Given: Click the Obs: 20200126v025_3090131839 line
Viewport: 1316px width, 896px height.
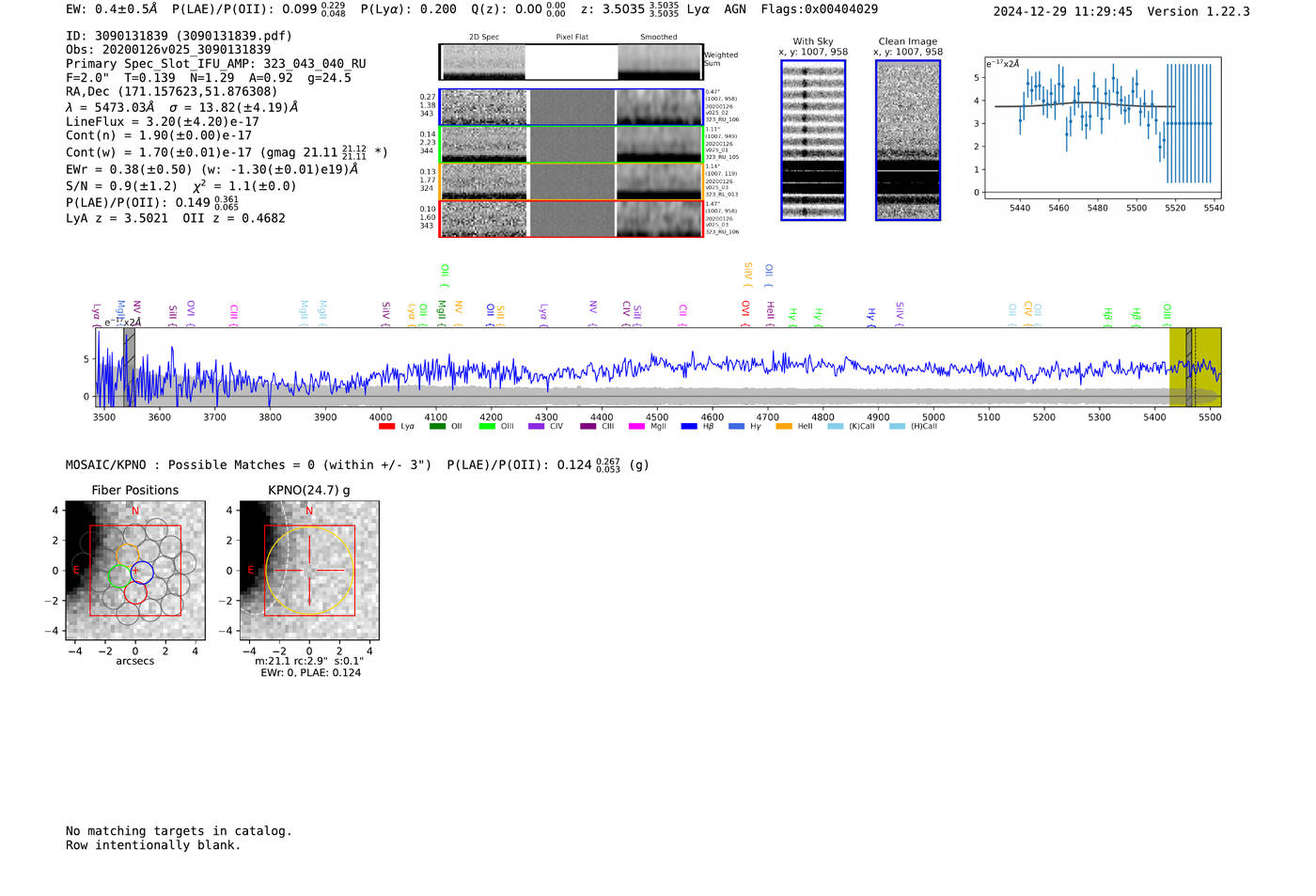Looking at the screenshot, I should 168,50.
